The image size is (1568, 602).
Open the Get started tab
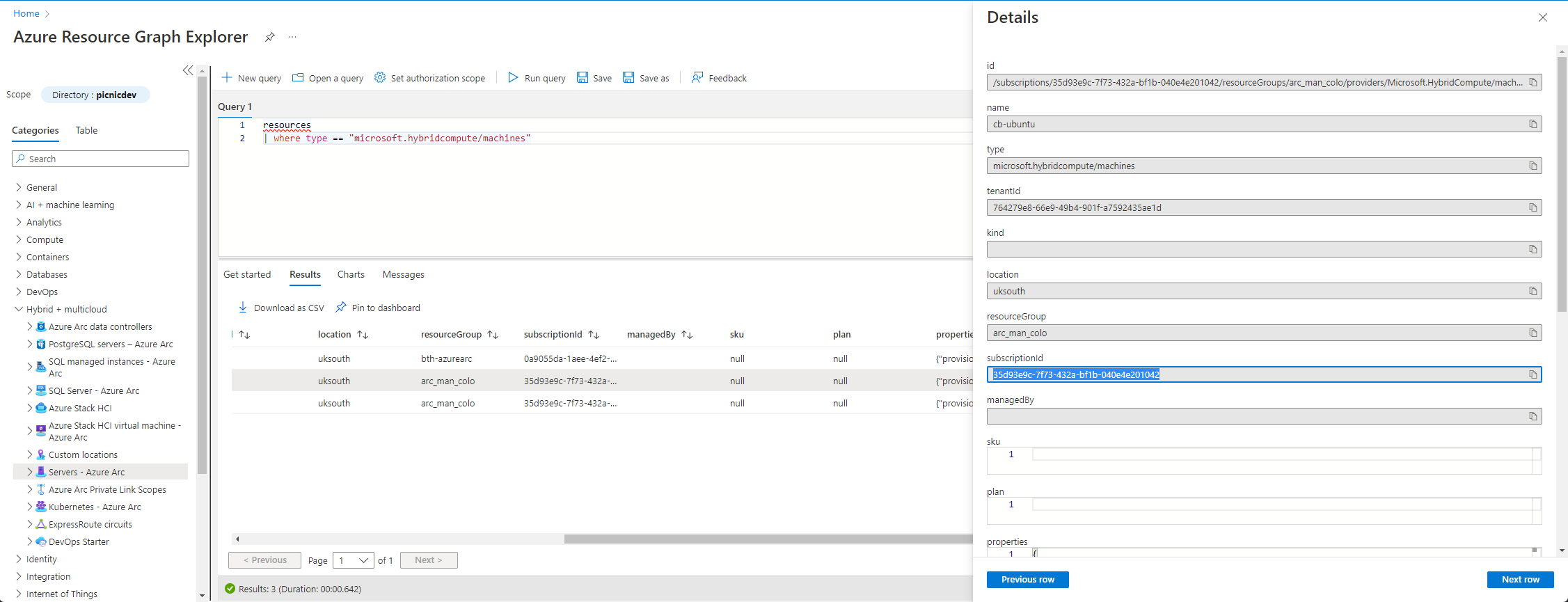(247, 274)
